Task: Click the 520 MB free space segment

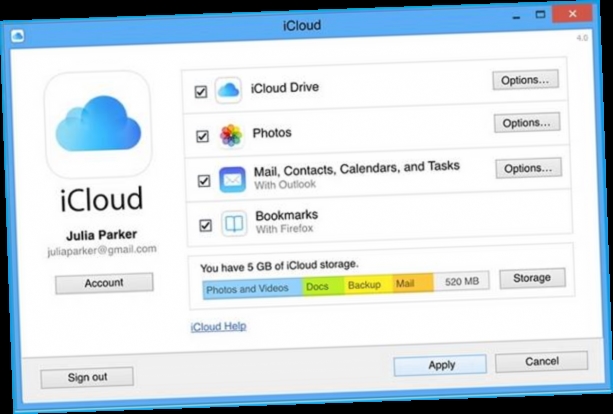Action: pyautogui.click(x=461, y=281)
